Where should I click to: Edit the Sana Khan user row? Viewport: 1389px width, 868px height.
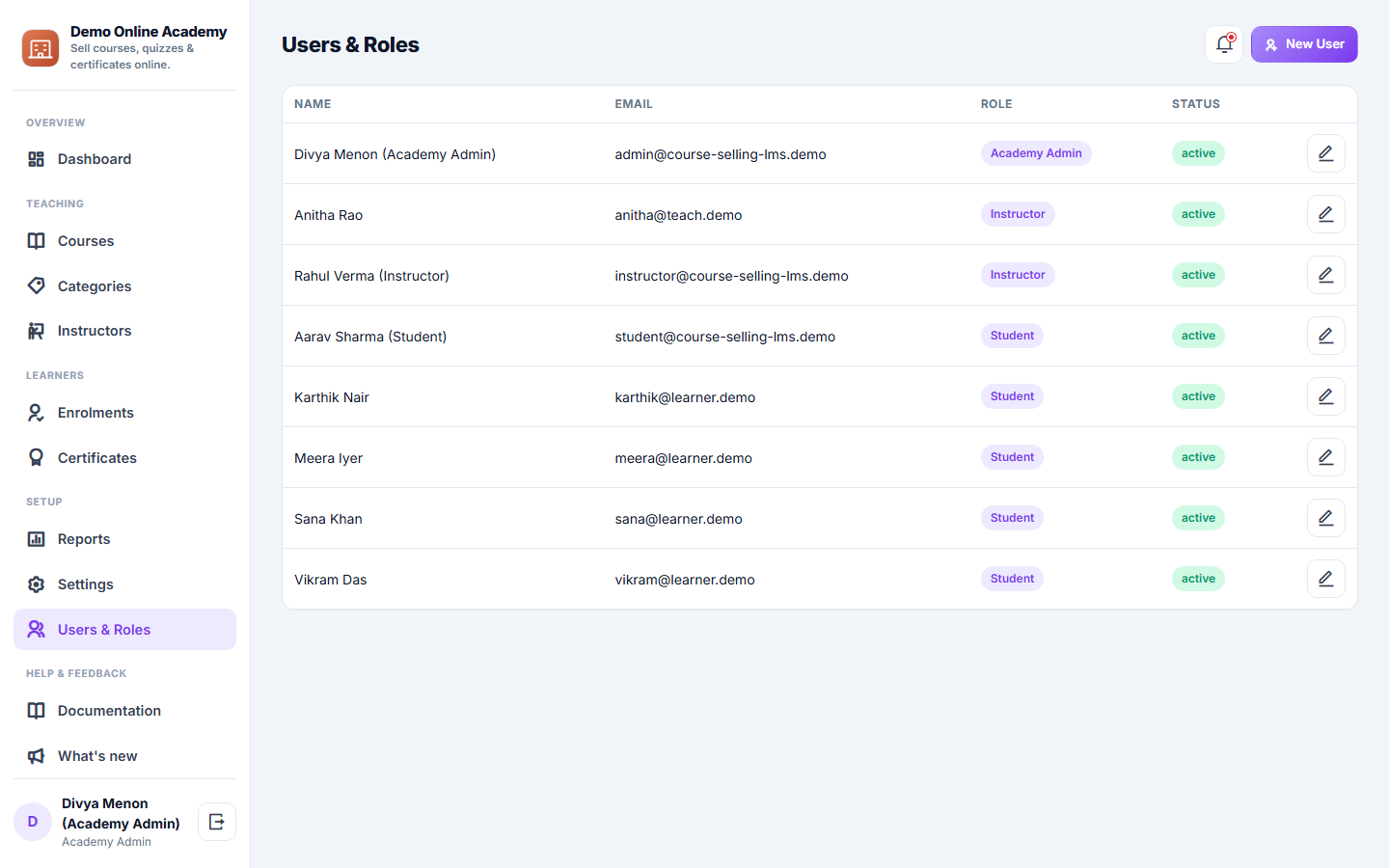coord(1326,518)
